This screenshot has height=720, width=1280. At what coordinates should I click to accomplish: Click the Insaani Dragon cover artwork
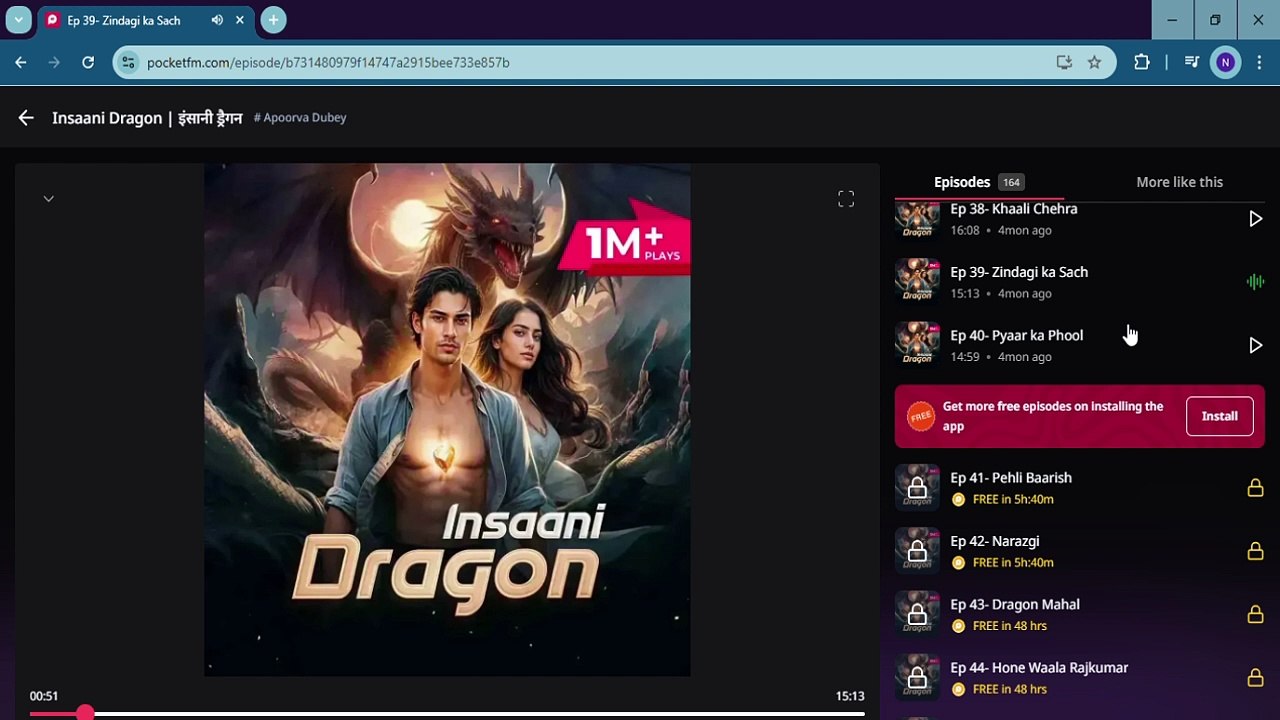[x=447, y=420]
